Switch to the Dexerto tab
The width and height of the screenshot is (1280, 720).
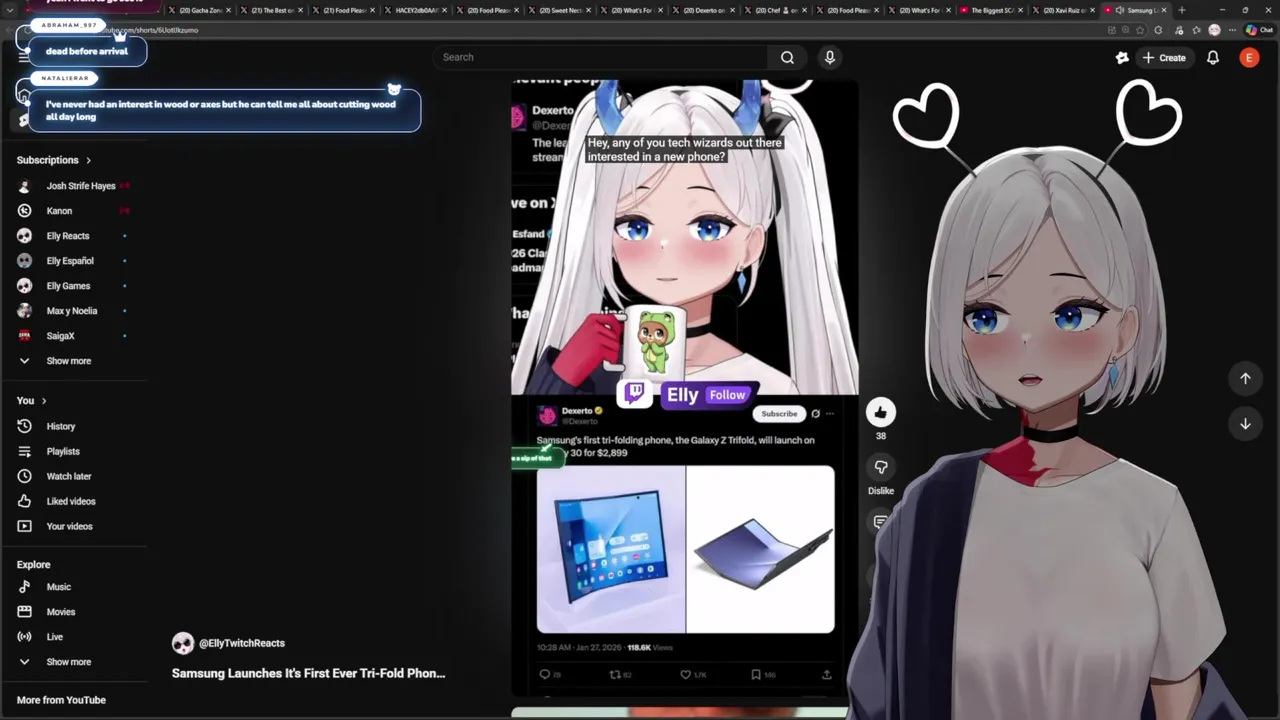tap(704, 10)
